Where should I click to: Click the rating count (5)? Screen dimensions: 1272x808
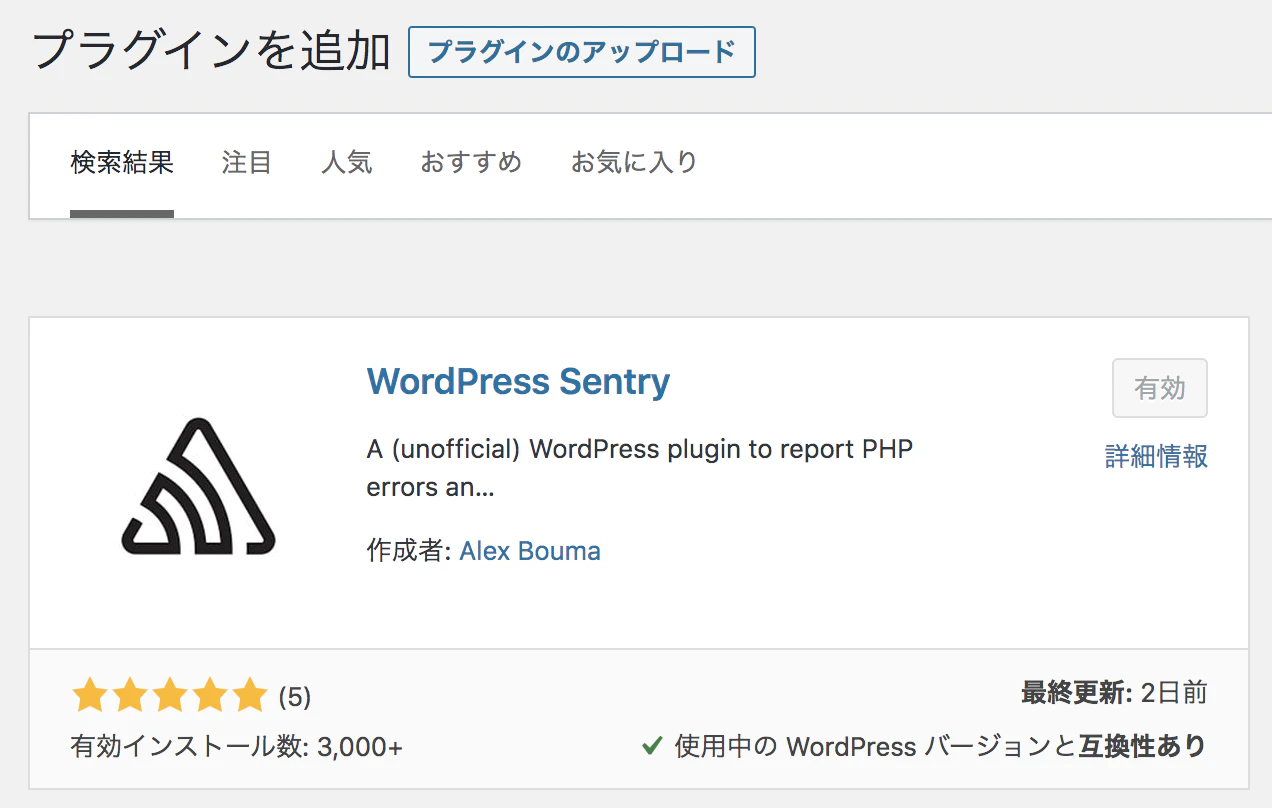[x=295, y=697]
